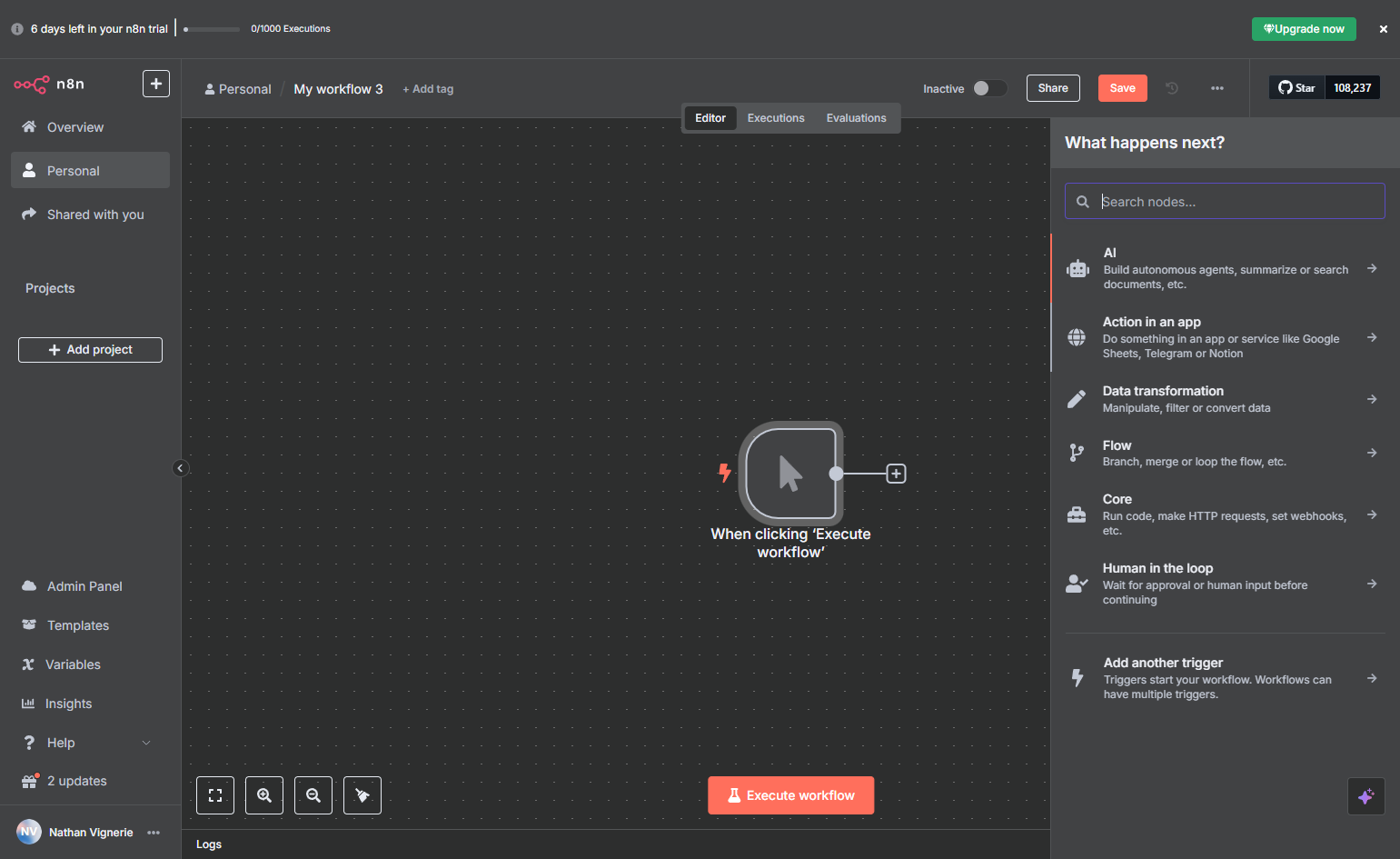Click Execute workflow button

(791, 795)
